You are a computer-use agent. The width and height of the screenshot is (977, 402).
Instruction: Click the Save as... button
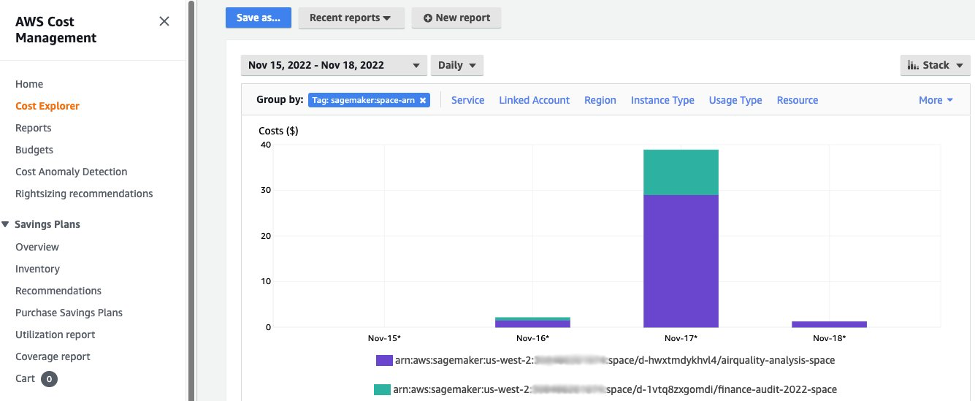[x=258, y=18]
